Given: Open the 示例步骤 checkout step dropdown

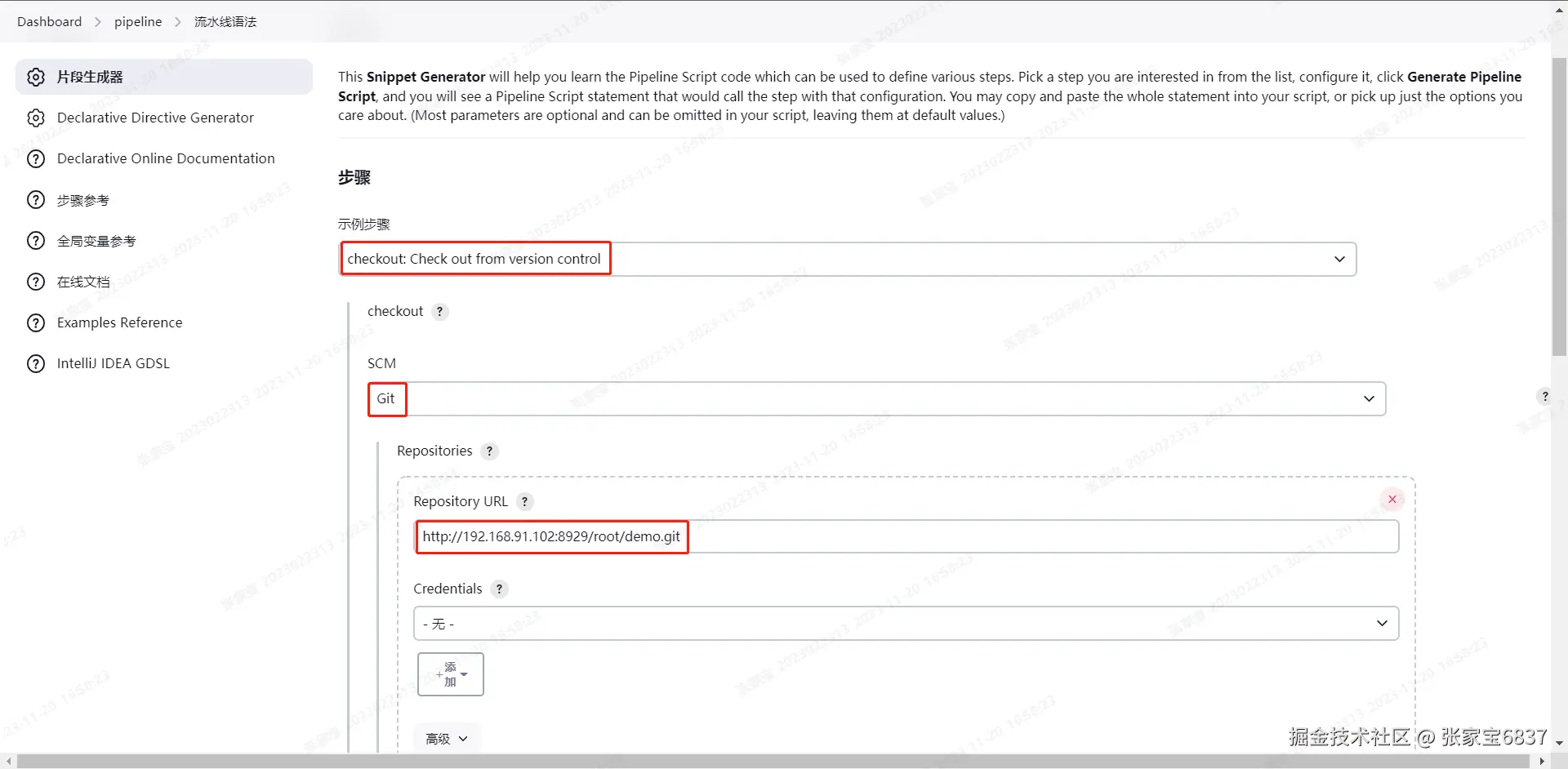Looking at the screenshot, I should 848,259.
